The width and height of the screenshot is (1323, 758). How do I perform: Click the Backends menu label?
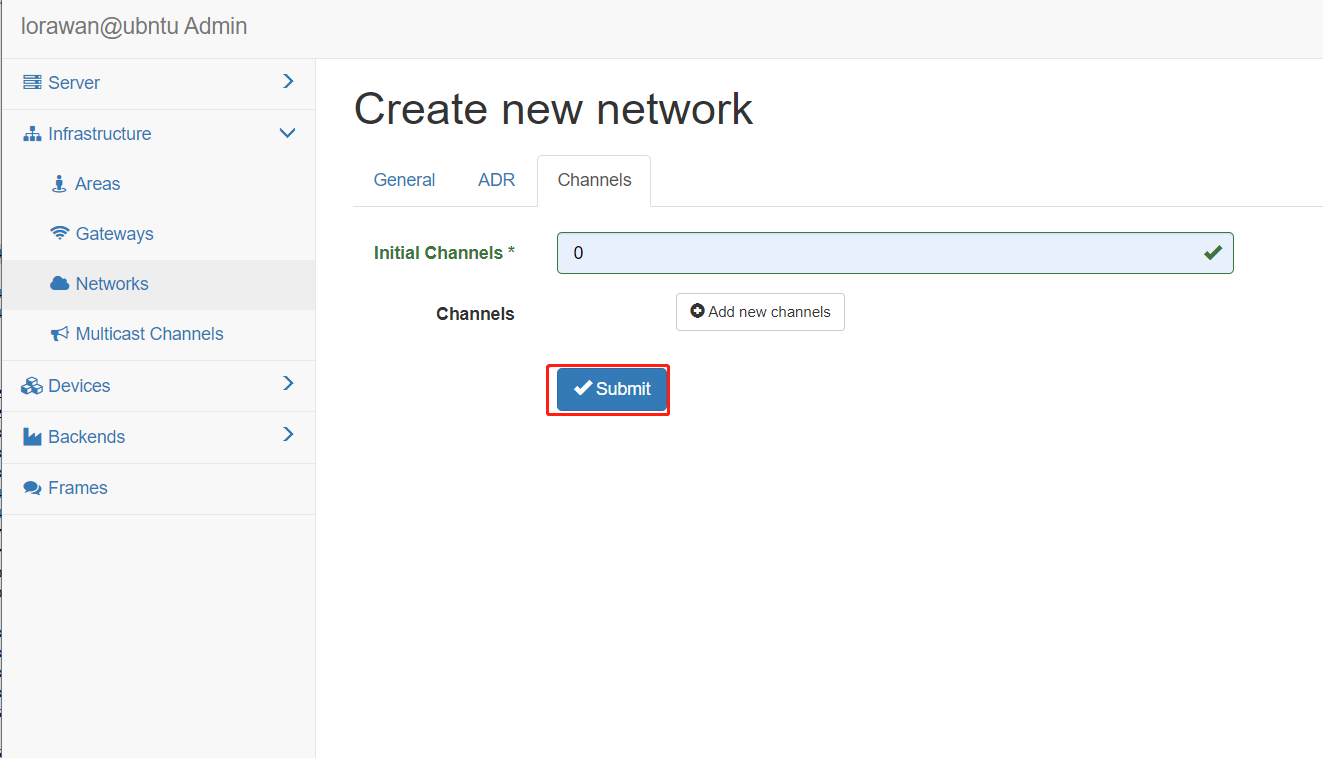tap(87, 437)
